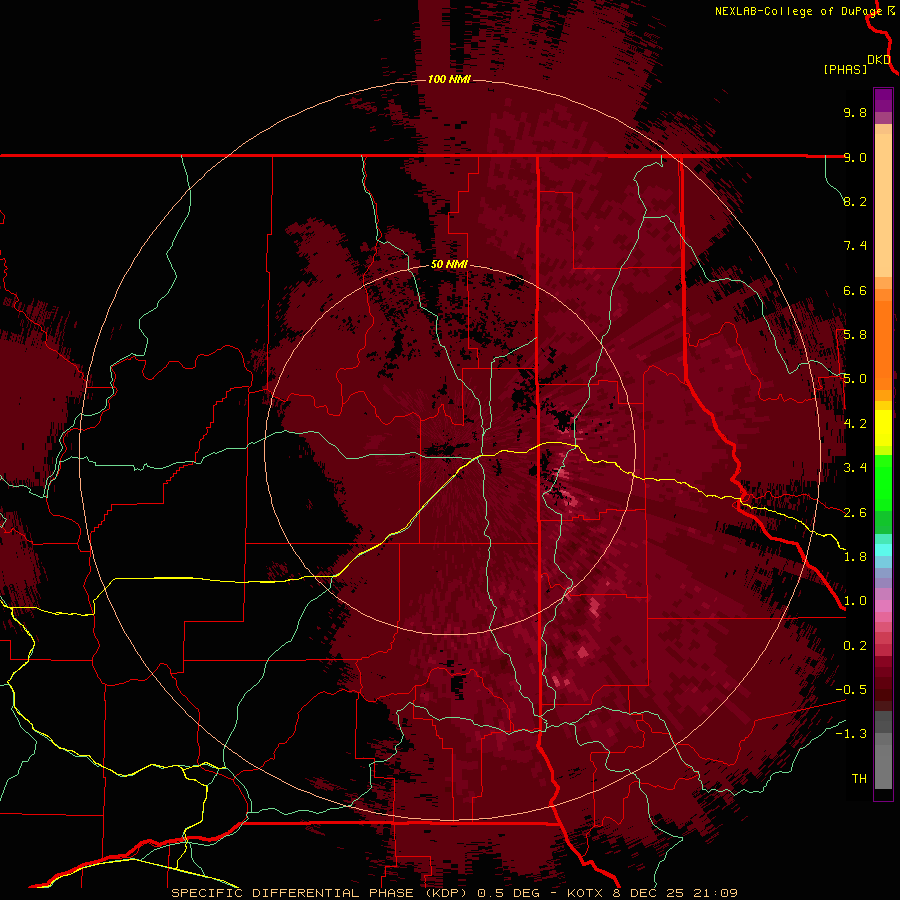Click the 7.4 scale value
This screenshot has height=900, width=900.
coord(855,246)
